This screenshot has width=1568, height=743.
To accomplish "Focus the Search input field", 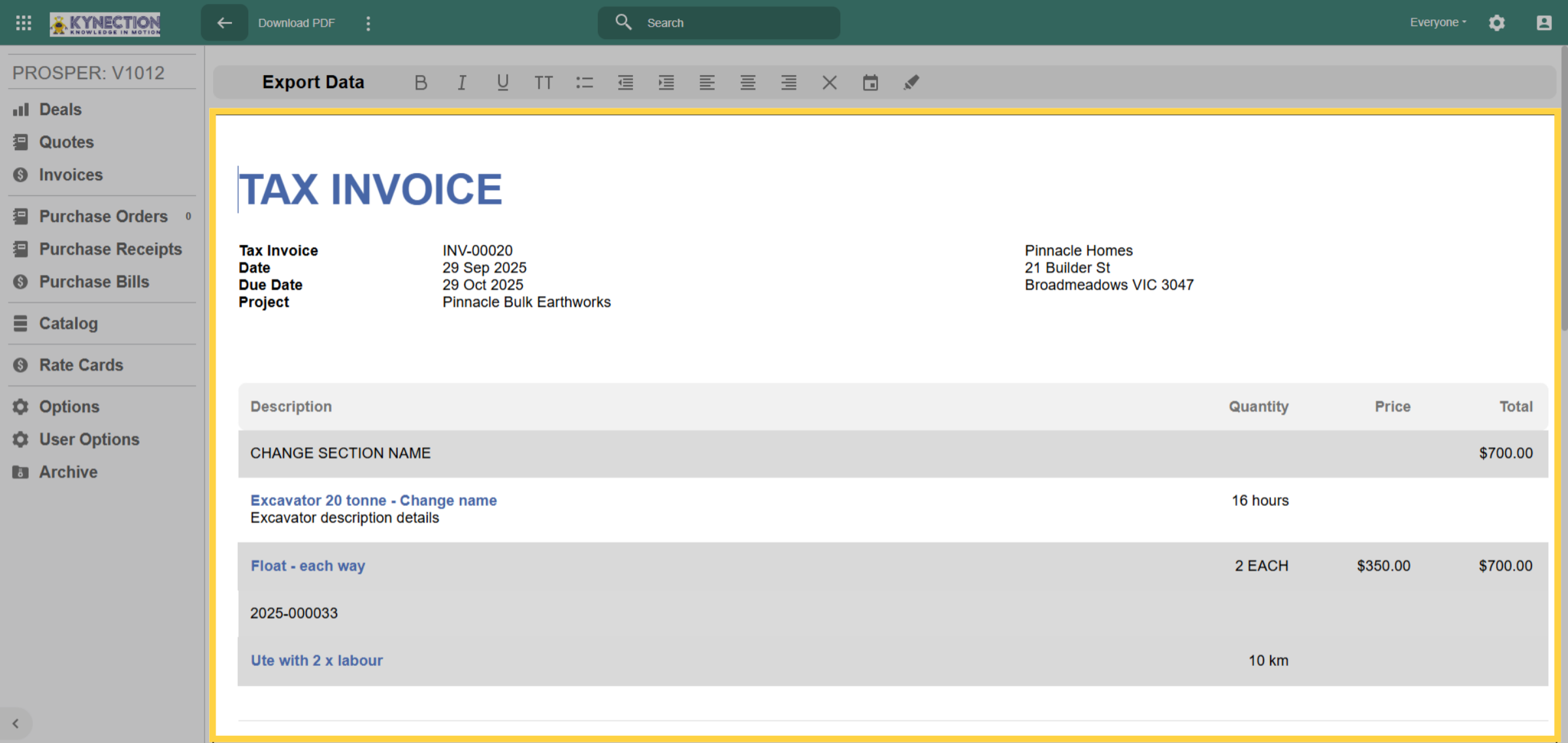I will [x=719, y=23].
